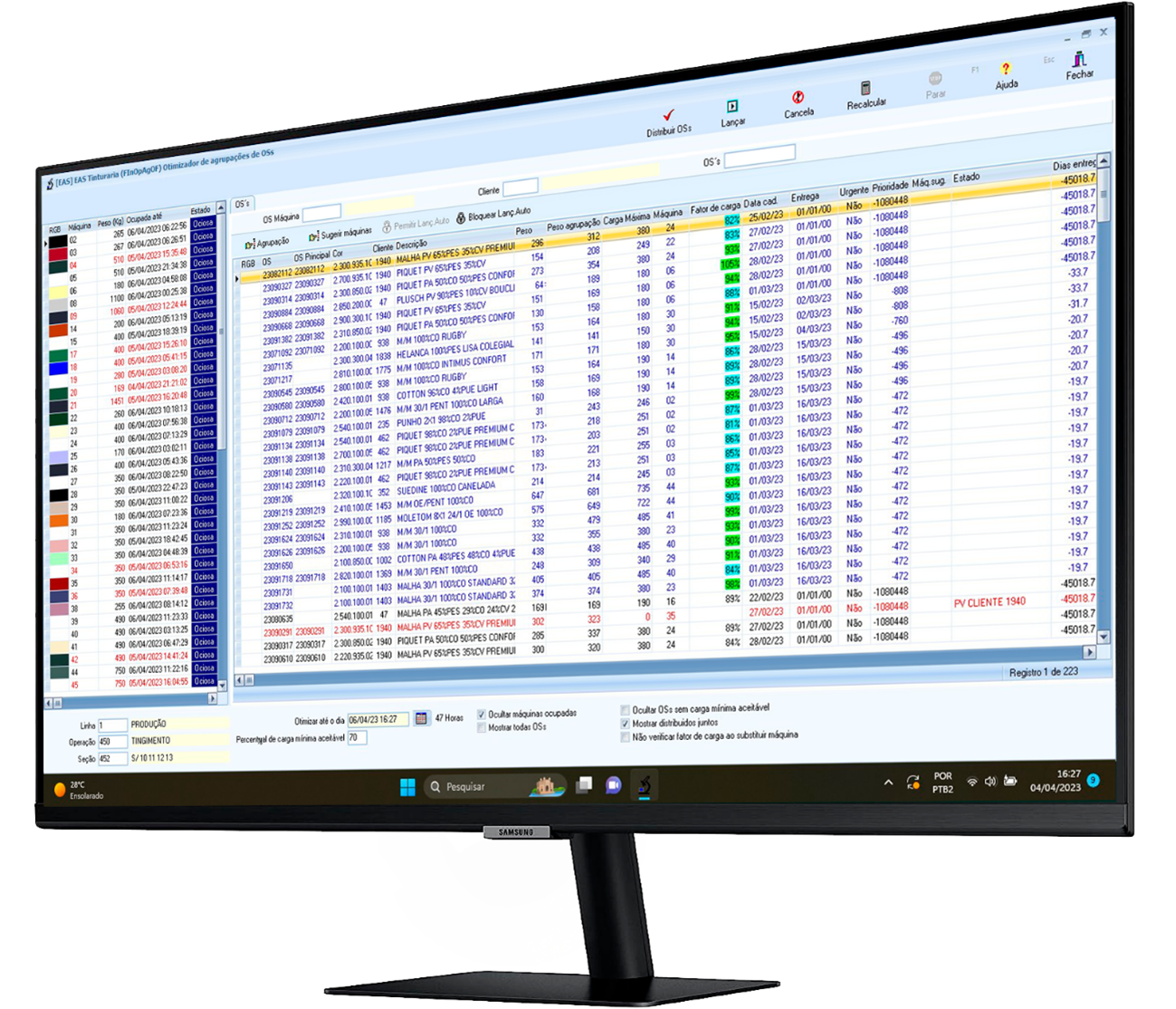Sort by Fator de carga column header
This screenshot has width=1176, height=1009.
714,208
